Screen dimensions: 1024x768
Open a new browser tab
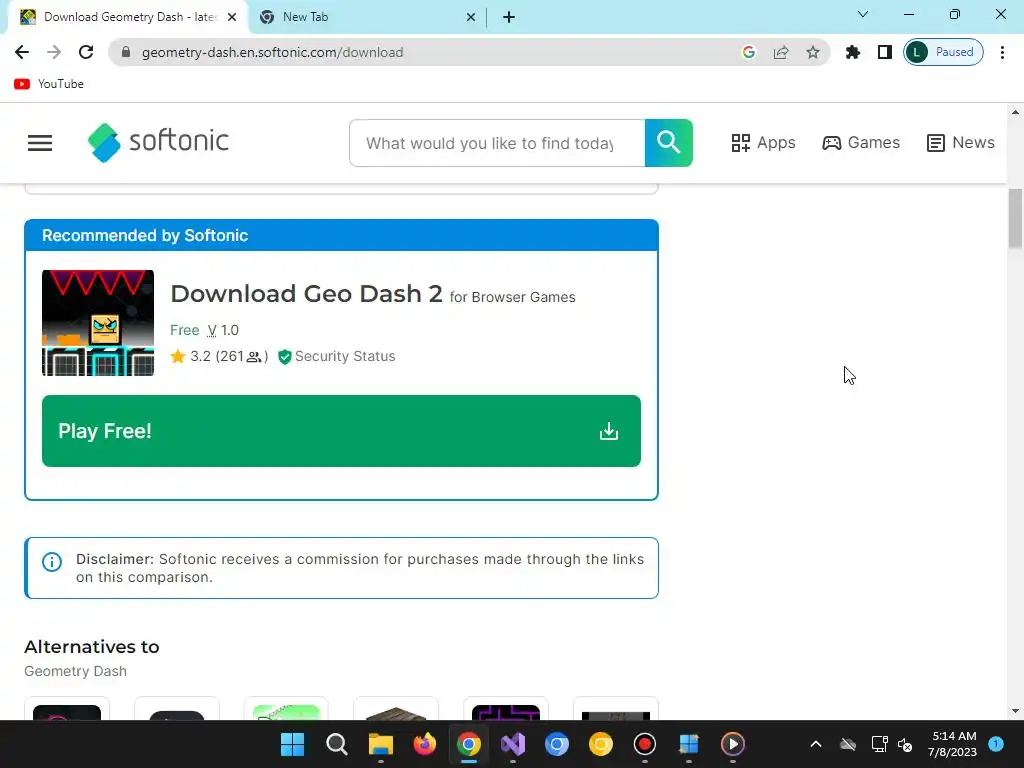[509, 17]
